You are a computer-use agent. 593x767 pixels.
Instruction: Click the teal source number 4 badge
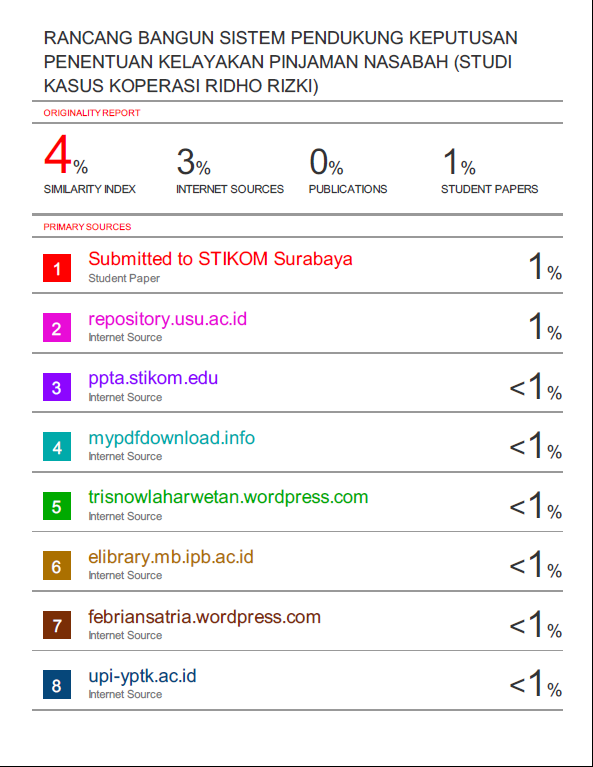pyautogui.click(x=57, y=447)
